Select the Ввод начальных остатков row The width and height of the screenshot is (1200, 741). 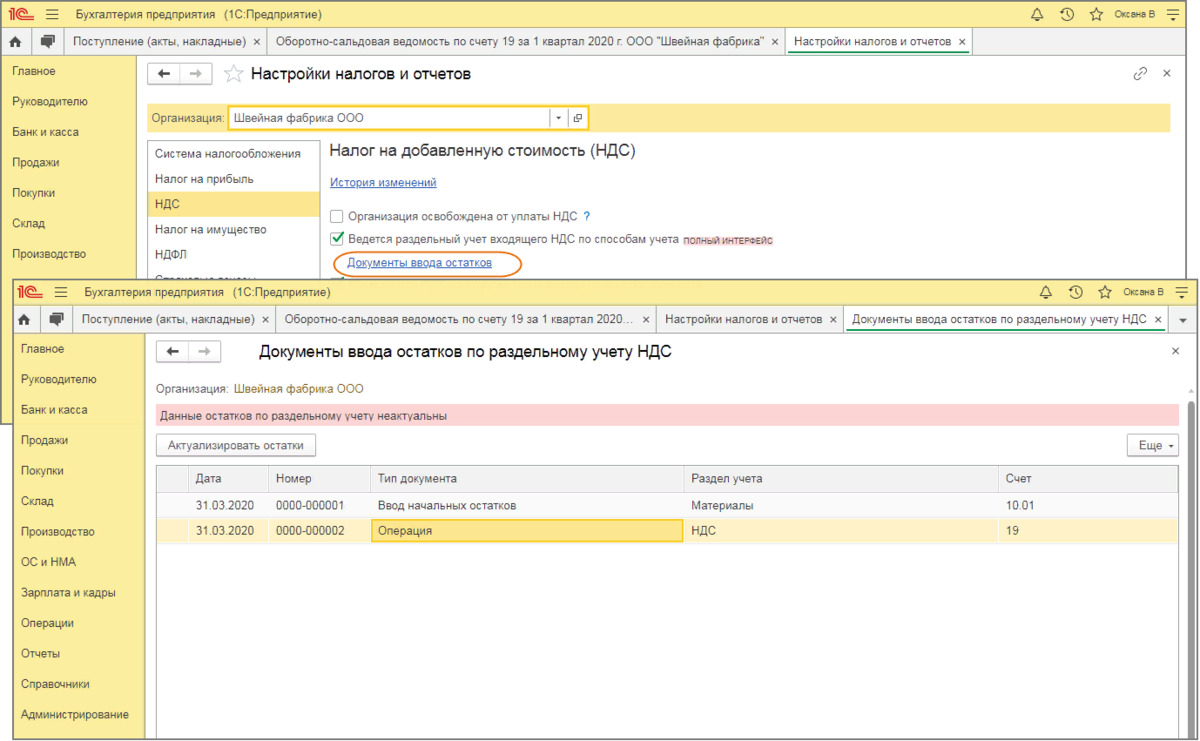[445, 506]
